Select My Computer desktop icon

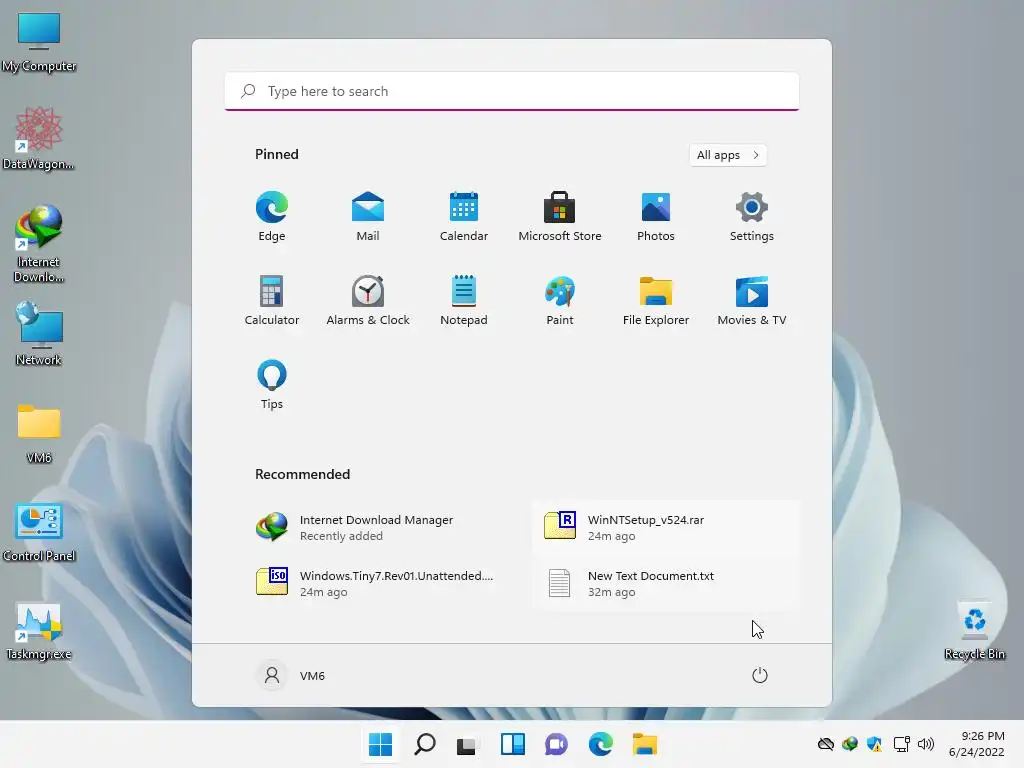point(39,42)
